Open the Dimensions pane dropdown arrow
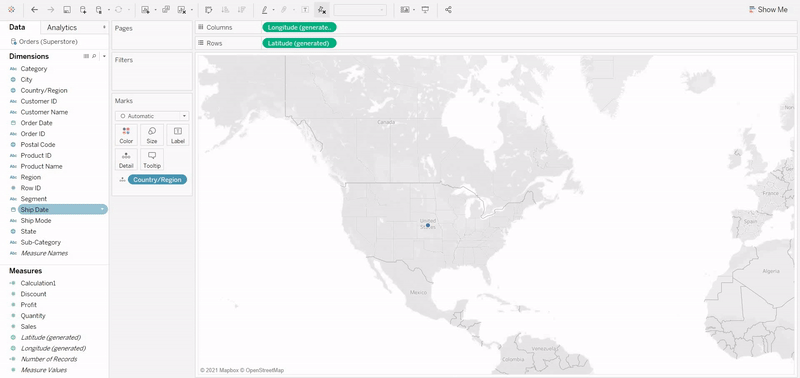Screen dimensions: 800x378 pos(104,56)
